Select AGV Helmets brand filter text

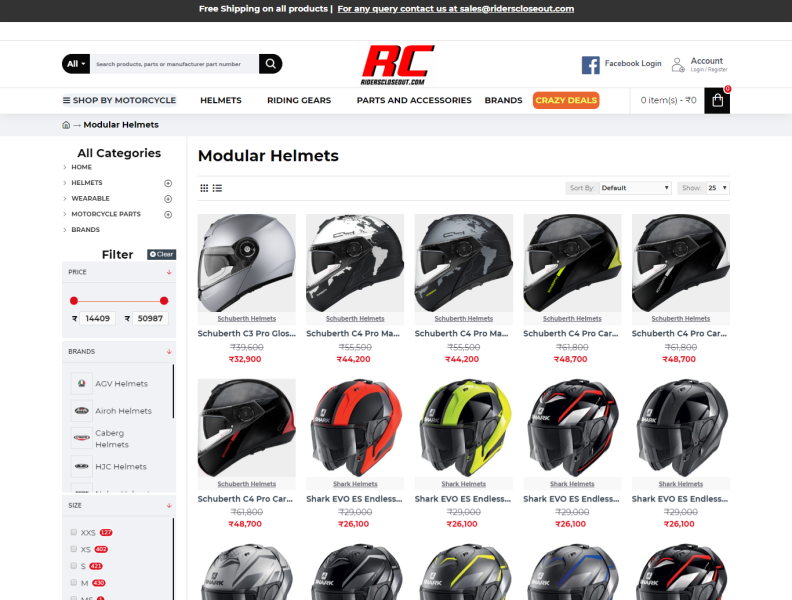[x=122, y=383]
